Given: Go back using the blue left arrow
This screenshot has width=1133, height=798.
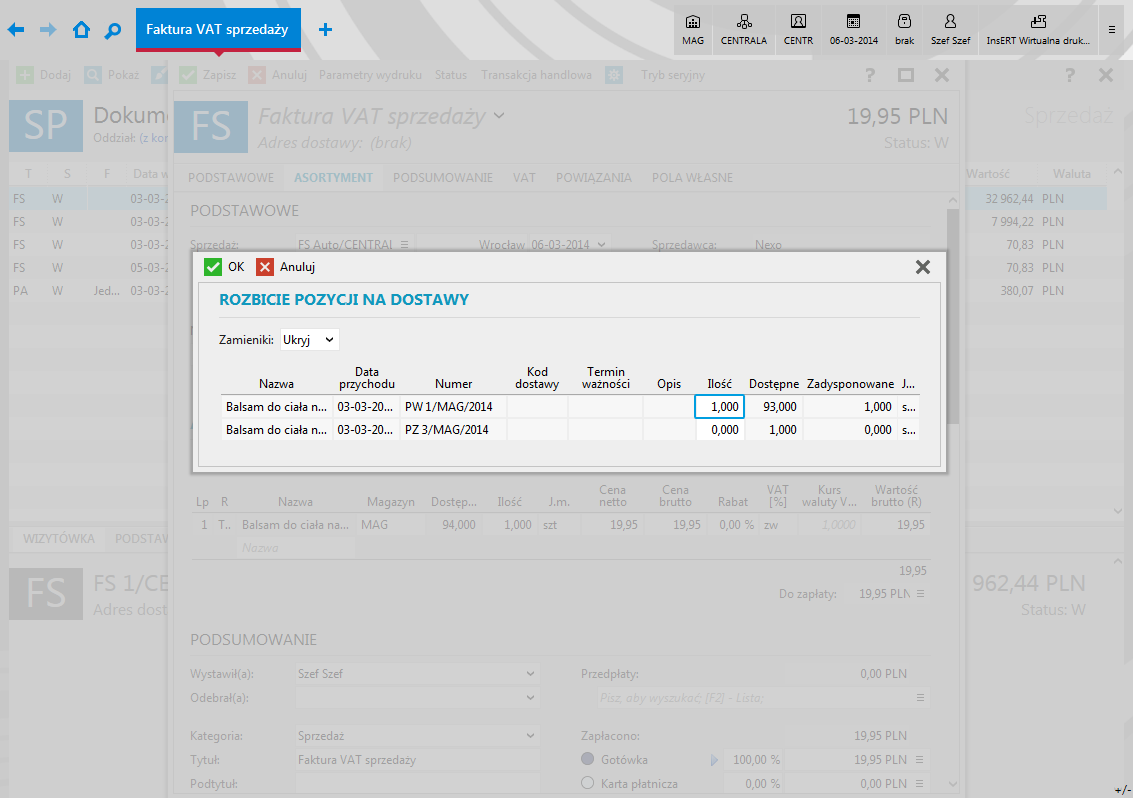Looking at the screenshot, I should [x=16, y=30].
